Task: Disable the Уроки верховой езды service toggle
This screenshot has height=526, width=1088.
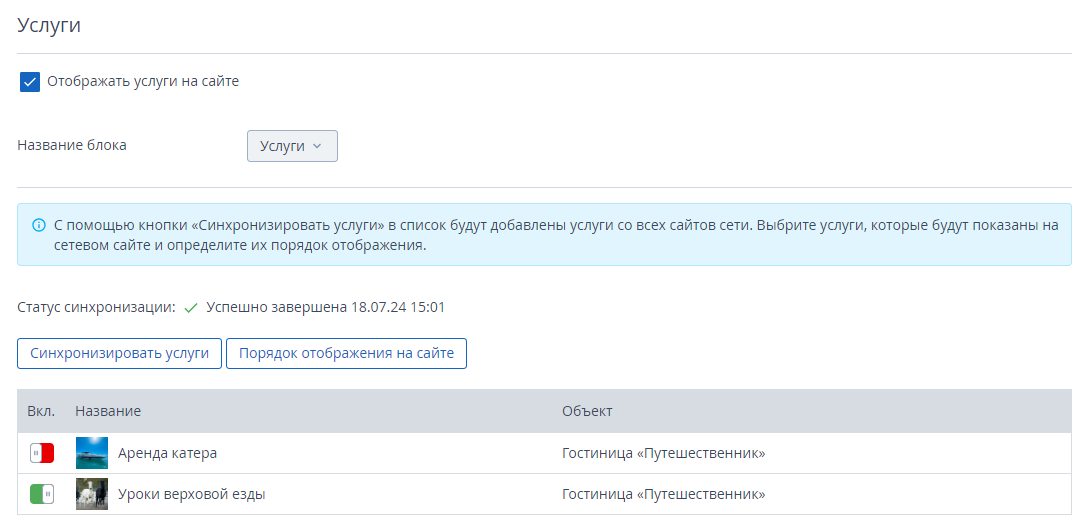Action: (x=42, y=494)
